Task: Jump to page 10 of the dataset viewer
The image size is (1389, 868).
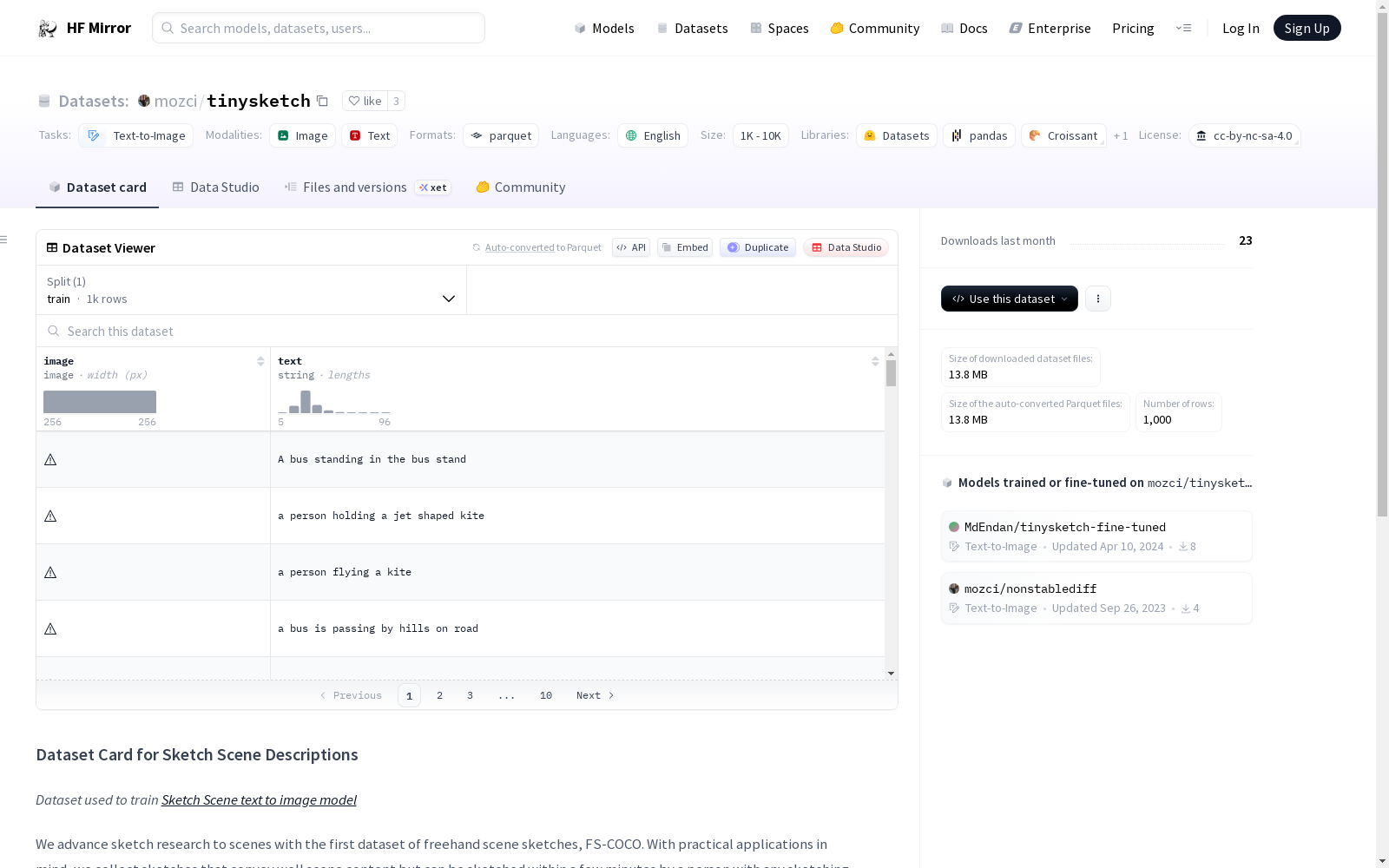Action: click(x=546, y=695)
